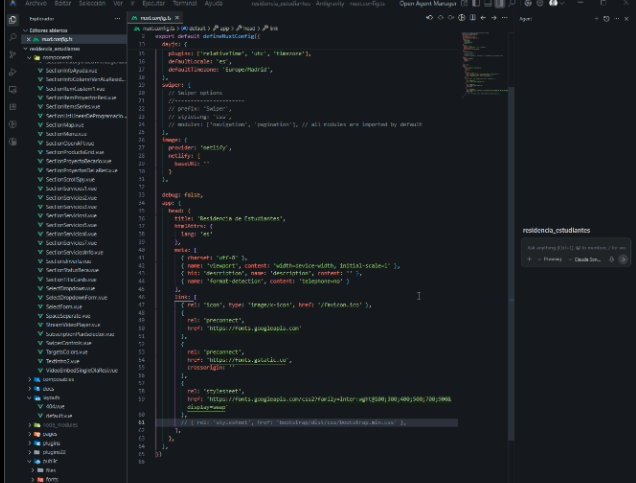Close the nuxt.config.ts editor tab

(176, 18)
